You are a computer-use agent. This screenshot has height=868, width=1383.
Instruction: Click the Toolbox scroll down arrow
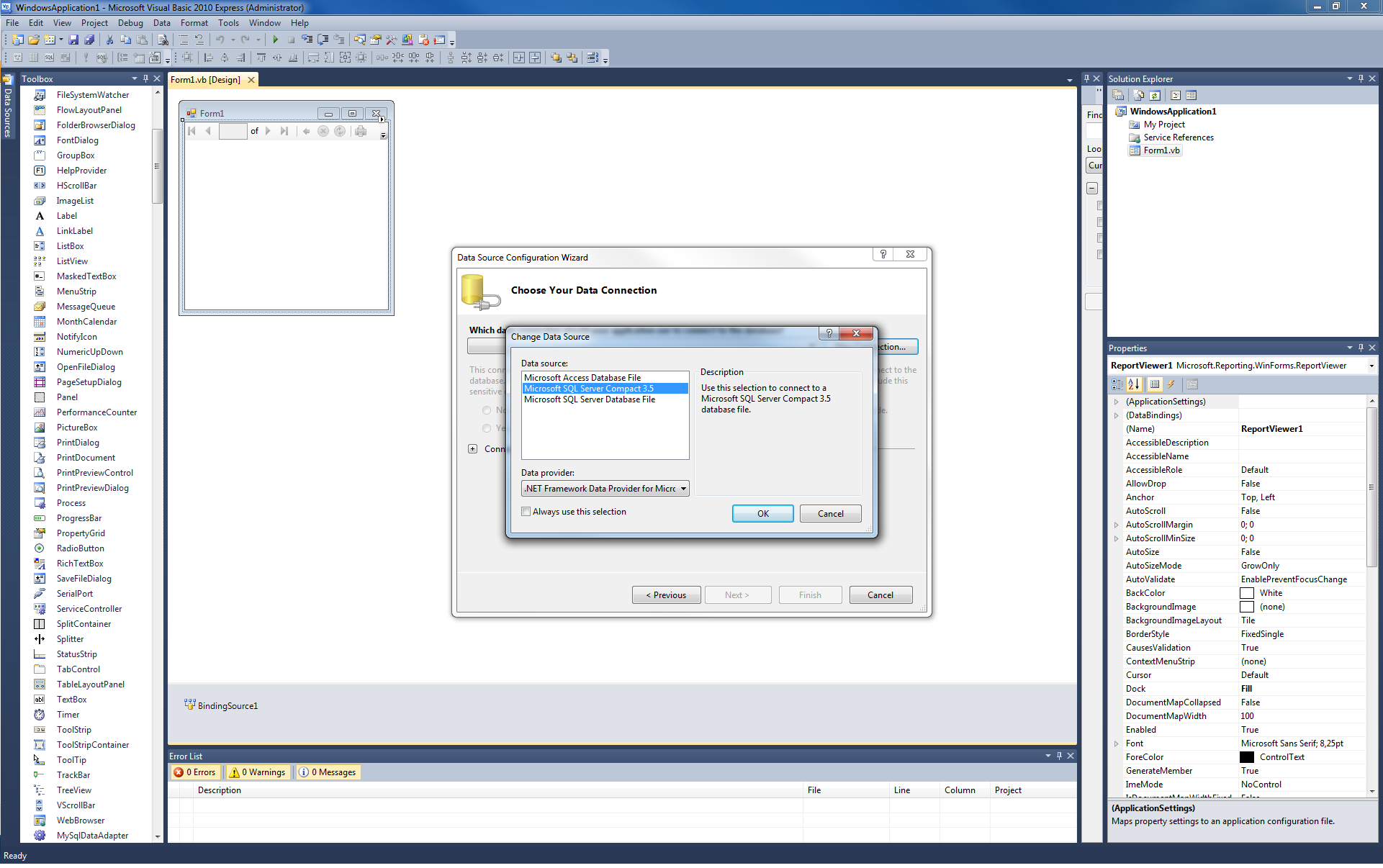158,836
